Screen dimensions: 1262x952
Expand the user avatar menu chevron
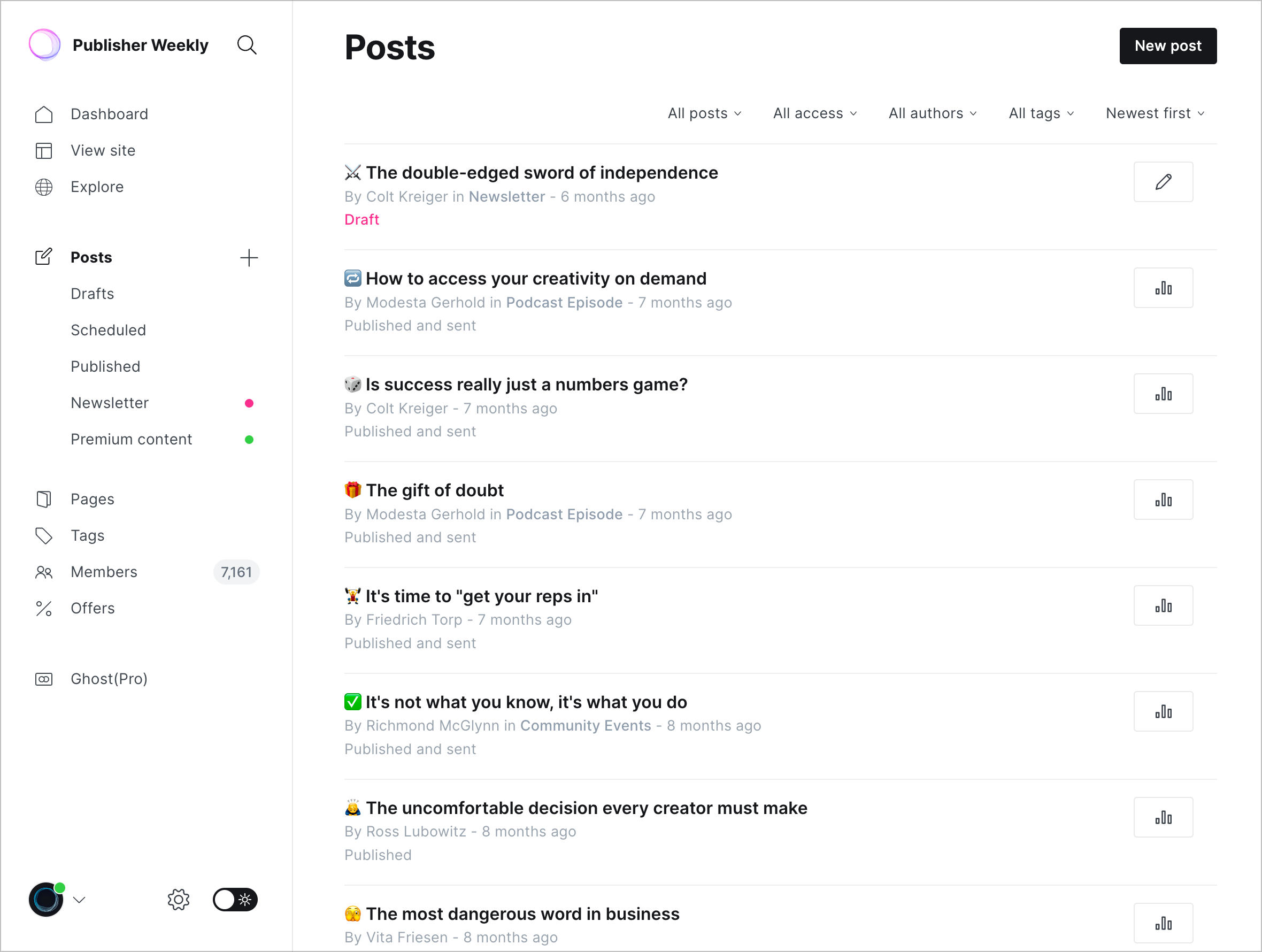click(79, 900)
